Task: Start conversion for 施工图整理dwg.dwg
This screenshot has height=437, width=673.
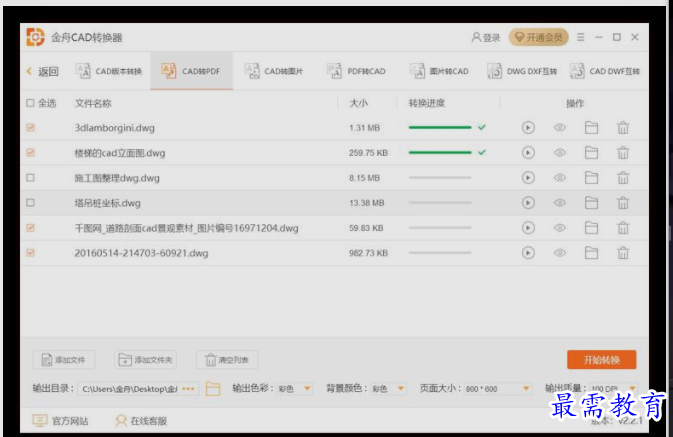Action: point(528,177)
